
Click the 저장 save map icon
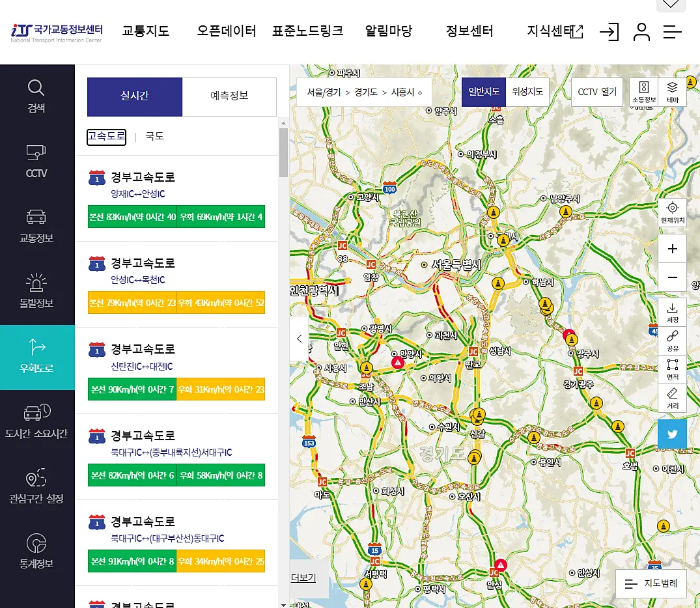672,312
